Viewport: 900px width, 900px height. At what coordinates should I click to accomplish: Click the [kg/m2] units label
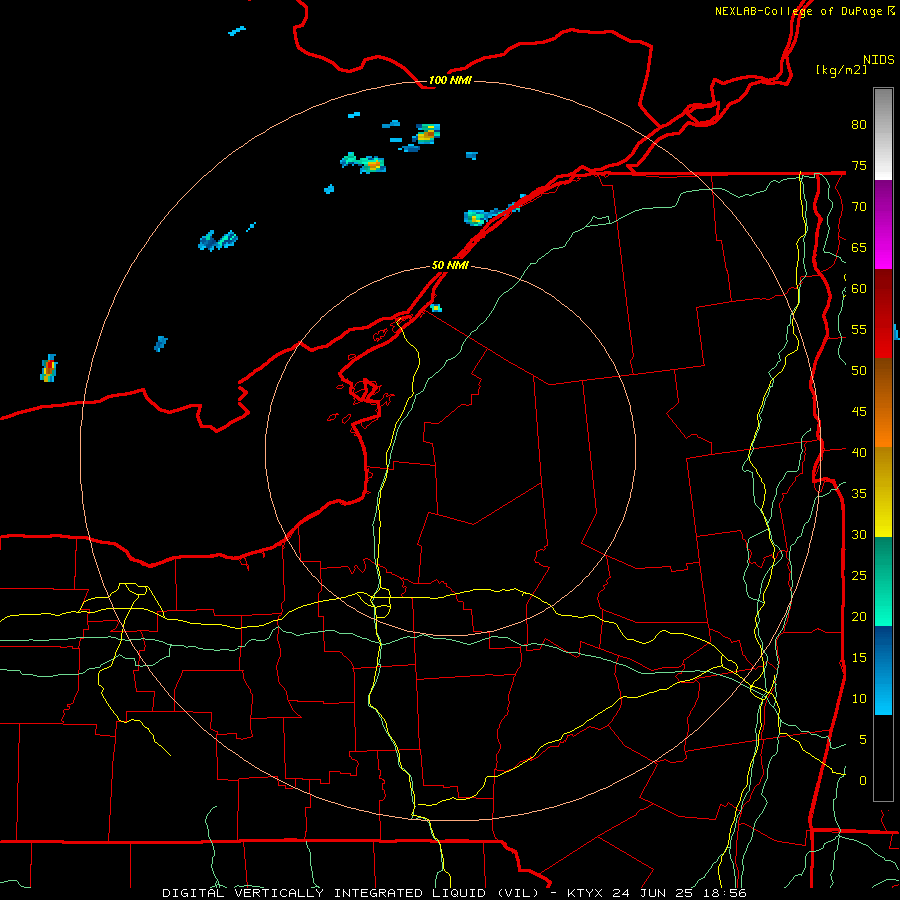(841, 70)
